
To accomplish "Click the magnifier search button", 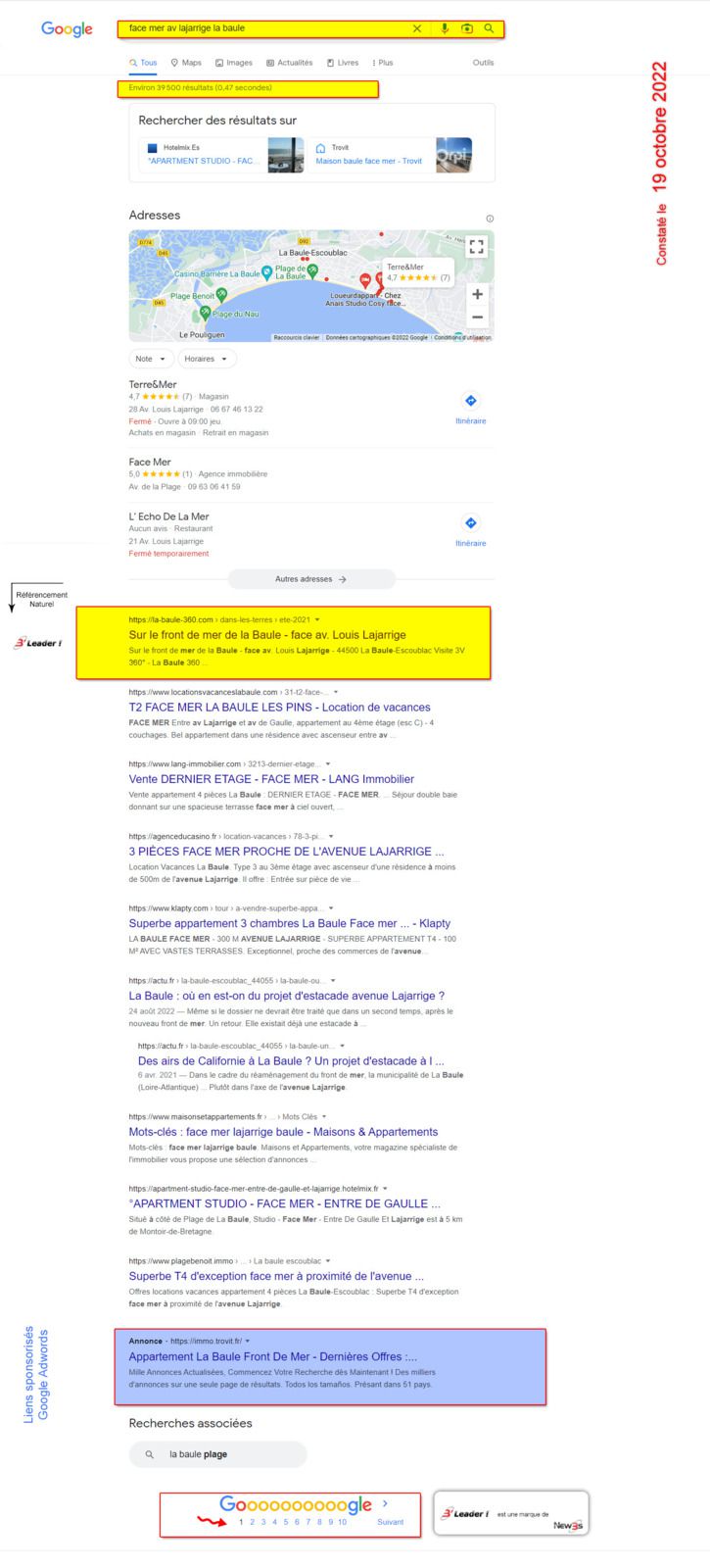I will pyautogui.click(x=490, y=28).
